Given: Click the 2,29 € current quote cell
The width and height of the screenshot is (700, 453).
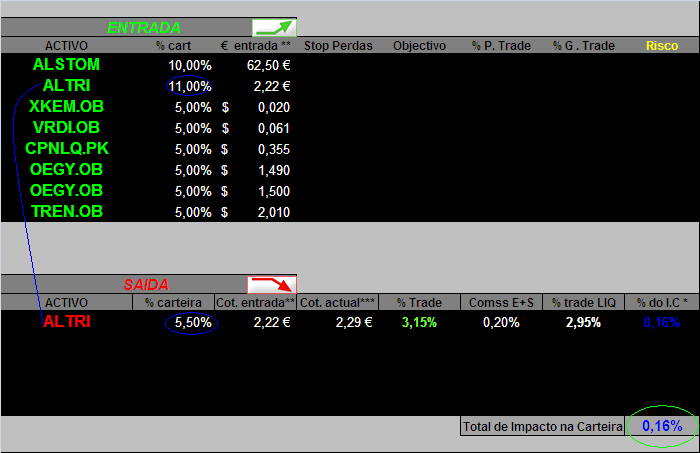Looking at the screenshot, I should [x=354, y=323].
